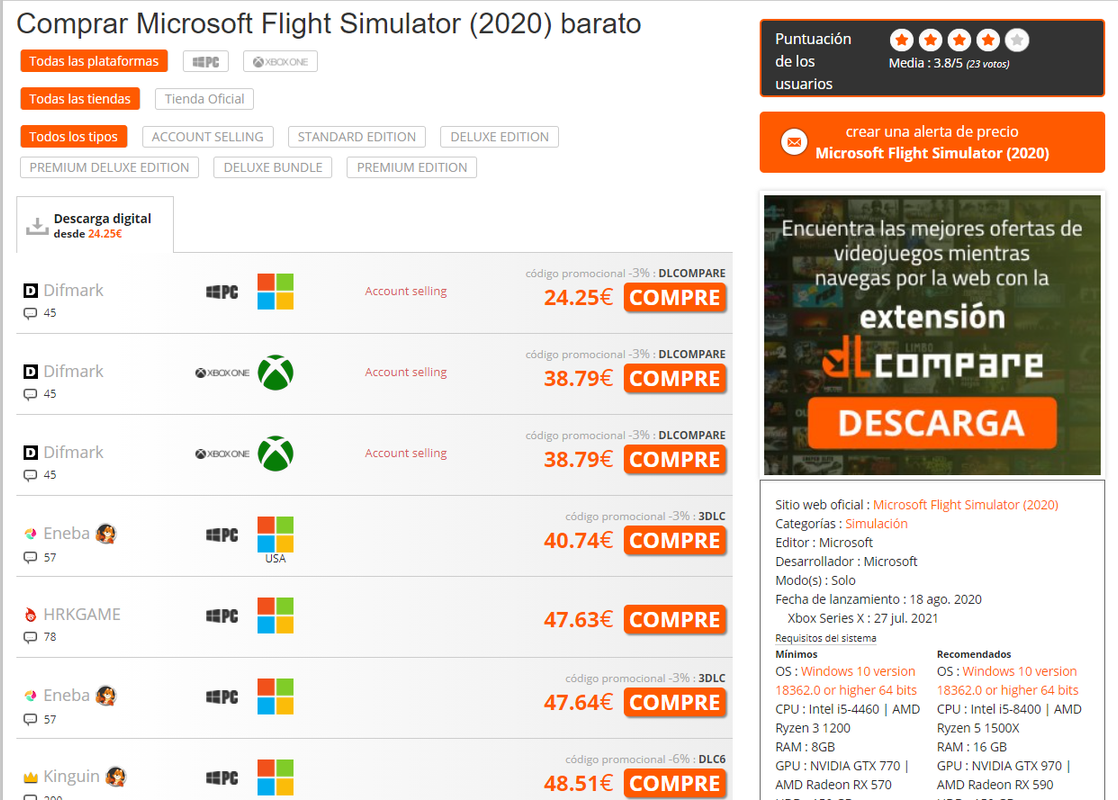
Task: Open the Simulación category link
Action: coord(876,523)
